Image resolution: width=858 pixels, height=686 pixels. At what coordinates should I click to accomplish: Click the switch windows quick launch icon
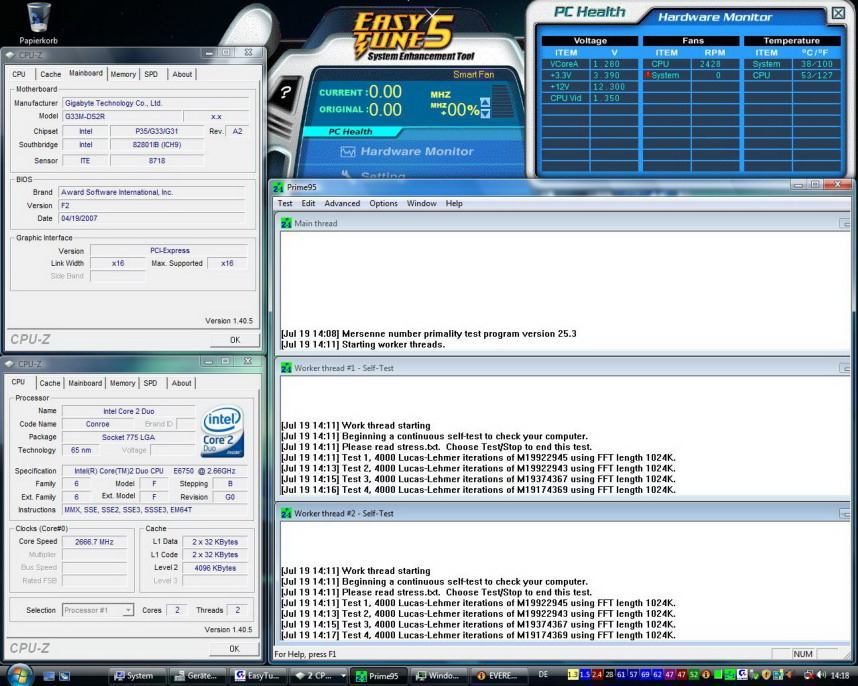tap(64, 676)
